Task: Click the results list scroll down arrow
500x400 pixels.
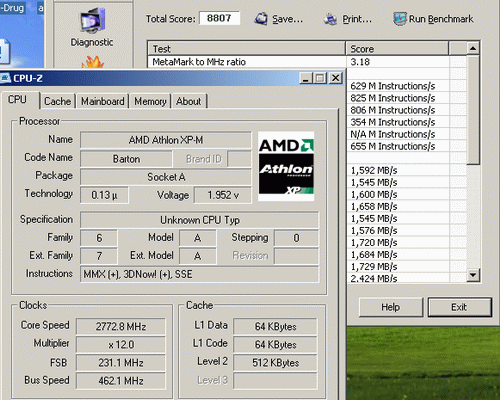Action: (x=473, y=275)
